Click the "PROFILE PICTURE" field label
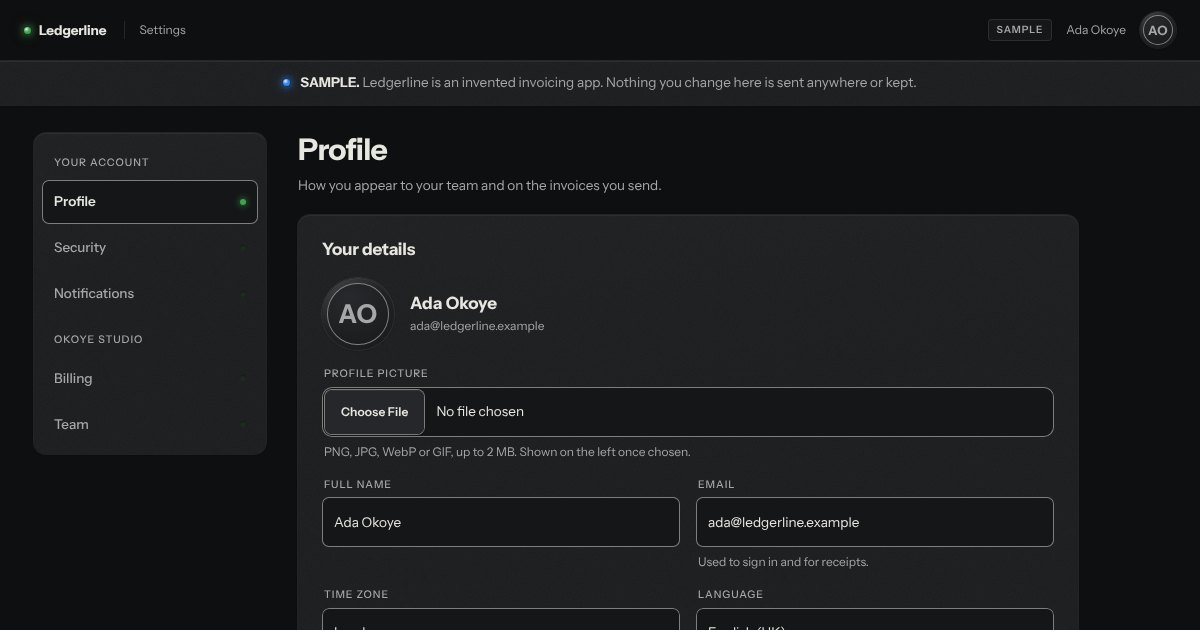 point(376,373)
